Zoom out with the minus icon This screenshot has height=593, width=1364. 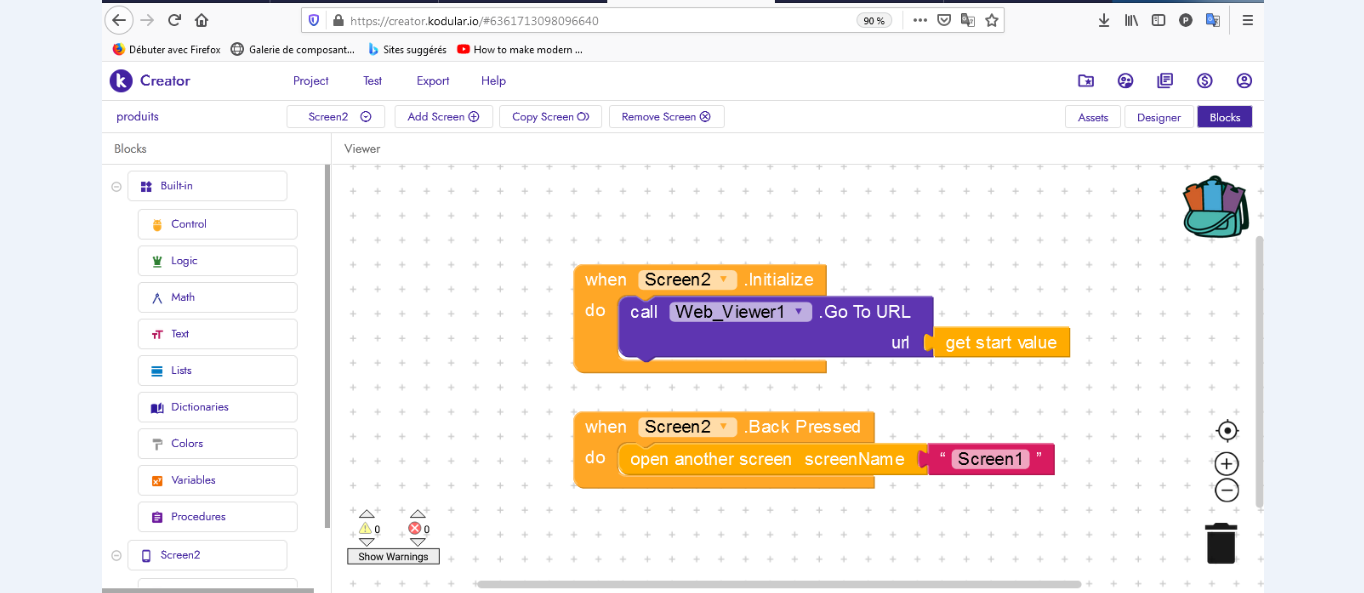pos(1227,490)
